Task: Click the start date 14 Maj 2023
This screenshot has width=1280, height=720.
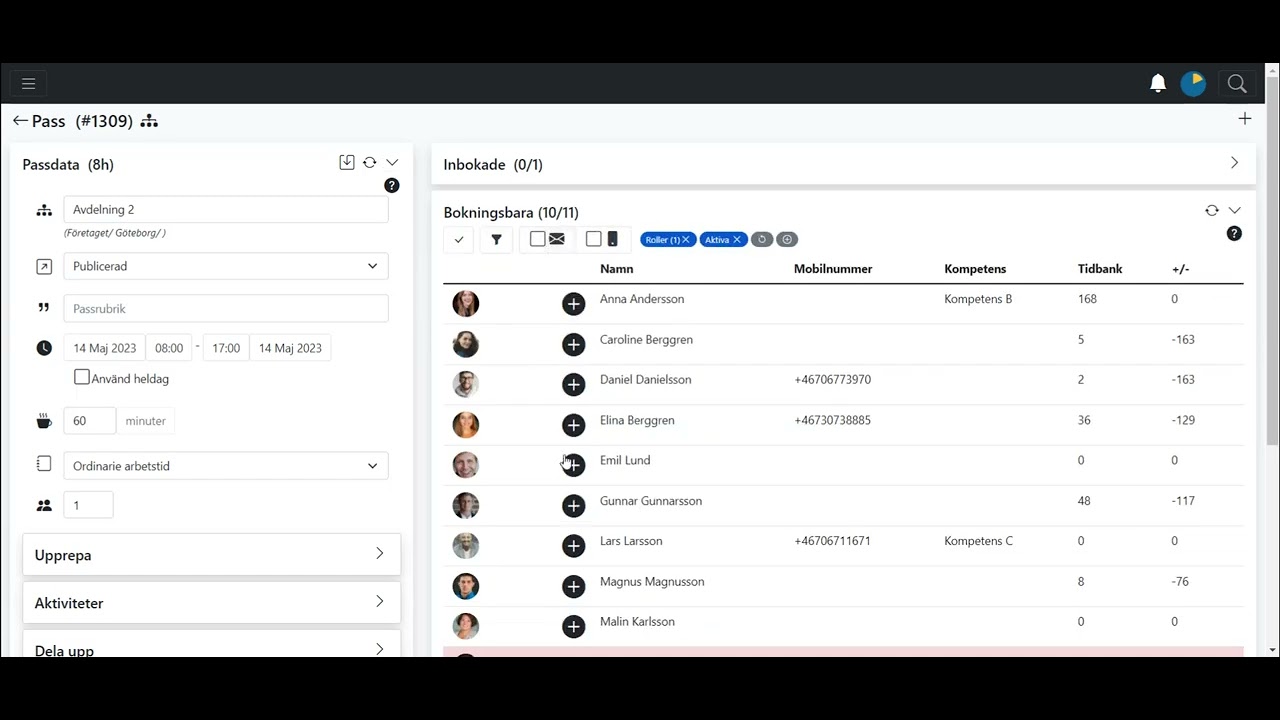Action: [x=104, y=348]
